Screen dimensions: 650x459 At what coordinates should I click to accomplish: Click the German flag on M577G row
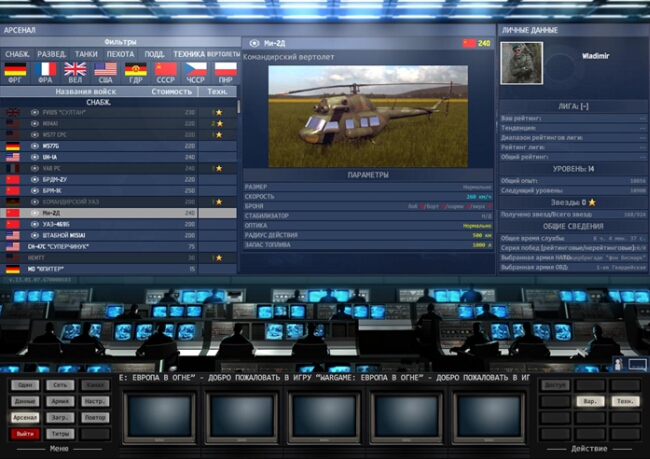point(12,146)
